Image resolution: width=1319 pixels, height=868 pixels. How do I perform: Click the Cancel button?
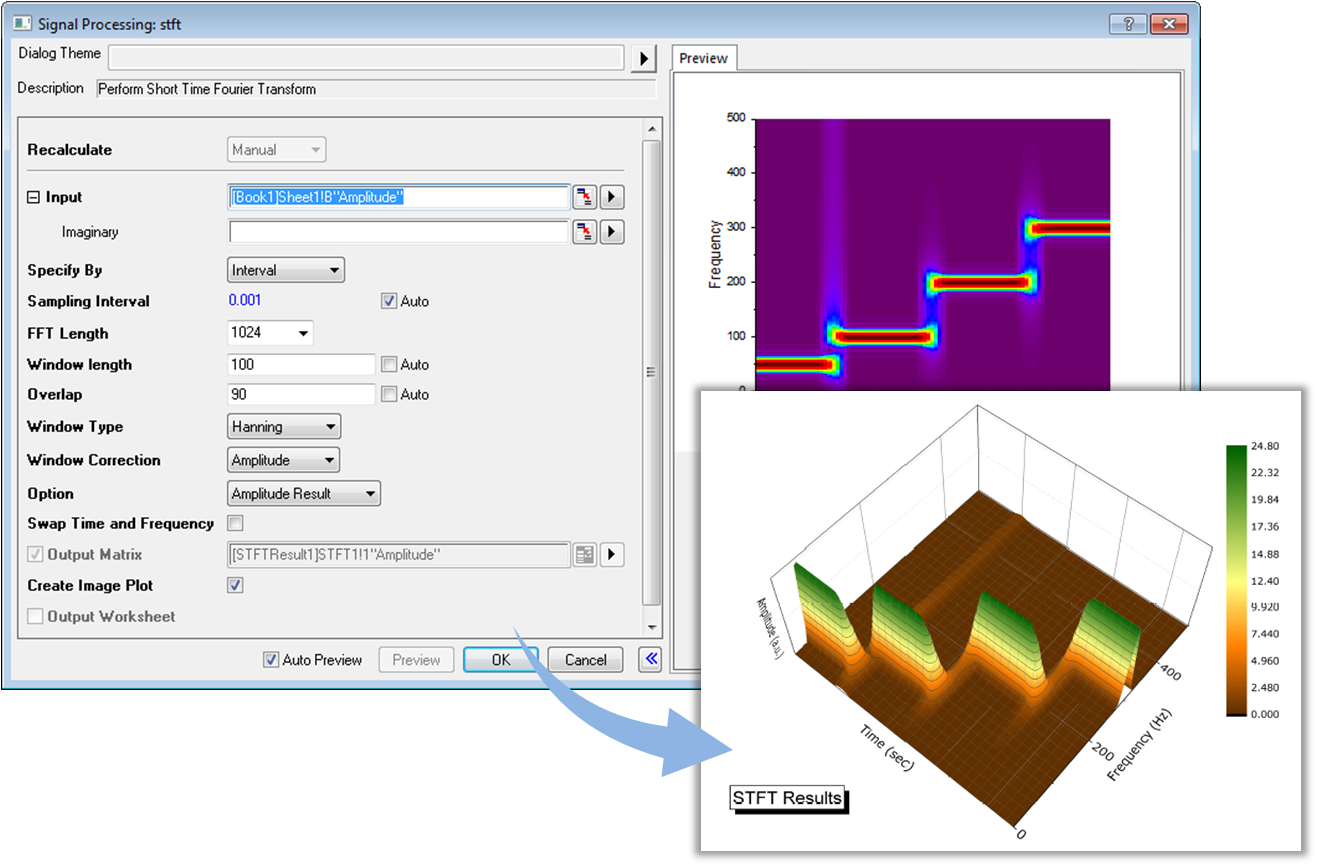[585, 660]
